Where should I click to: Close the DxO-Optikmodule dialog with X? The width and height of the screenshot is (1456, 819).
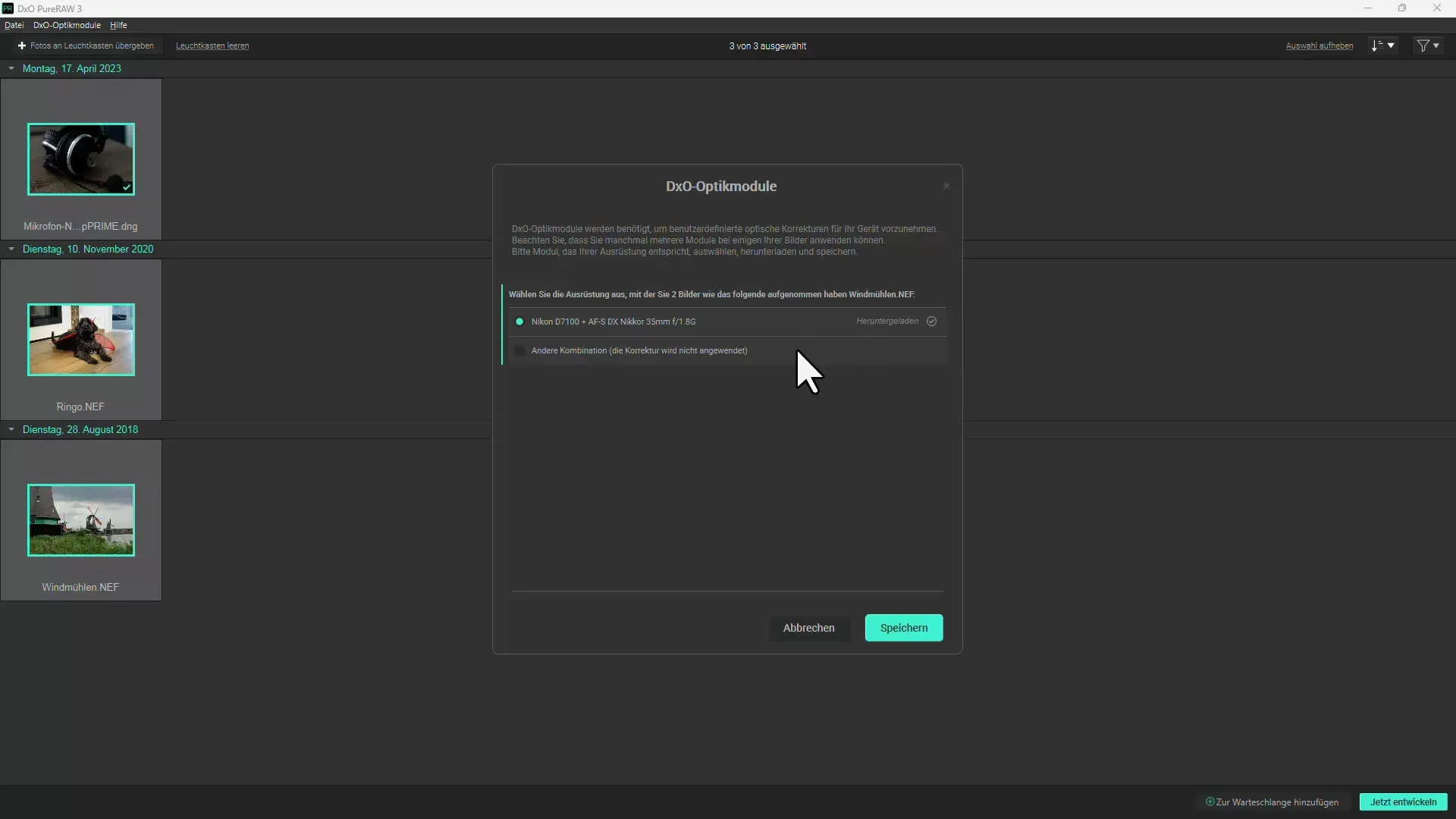click(946, 186)
